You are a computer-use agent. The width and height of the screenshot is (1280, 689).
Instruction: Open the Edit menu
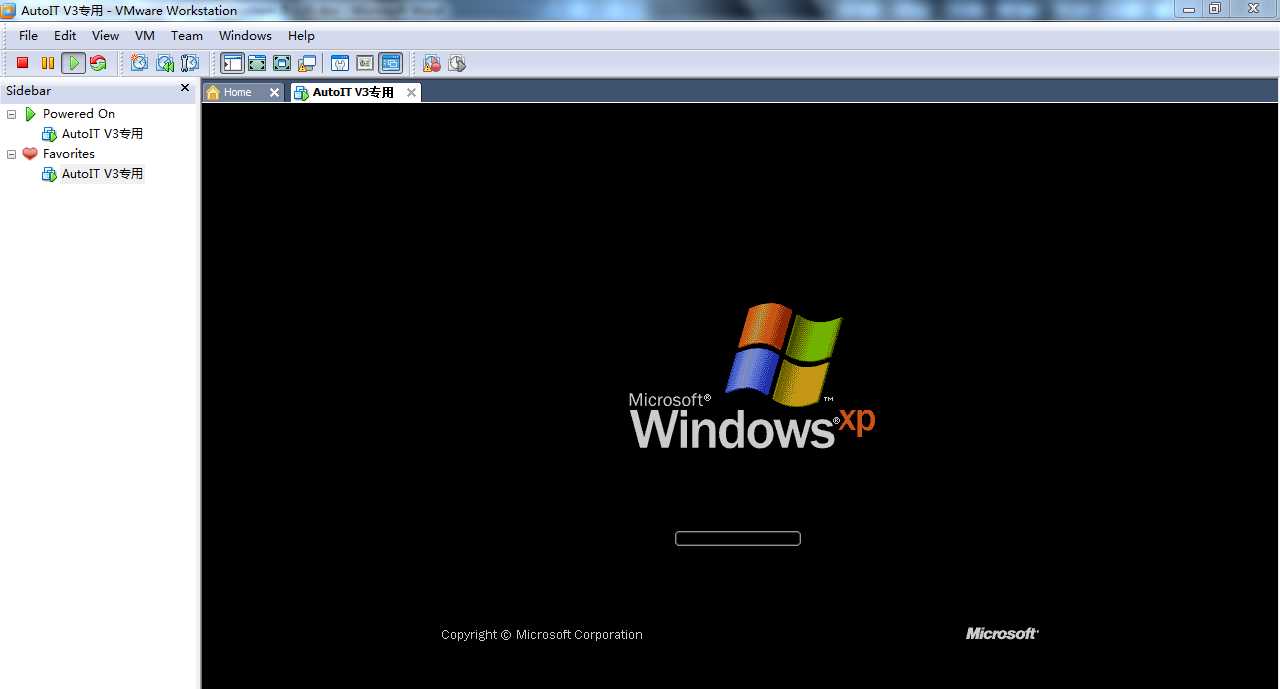pyautogui.click(x=65, y=35)
